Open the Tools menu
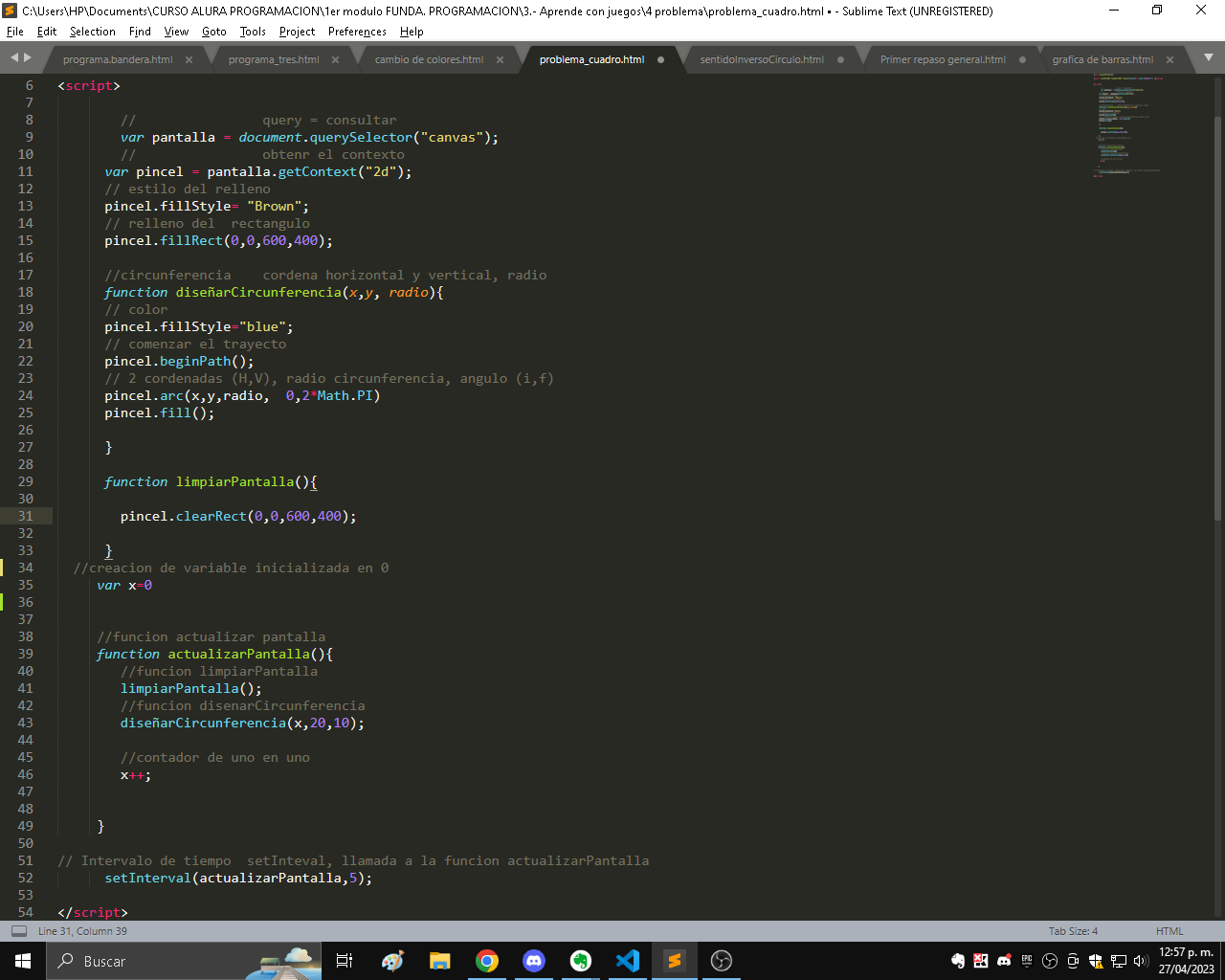 tap(253, 32)
